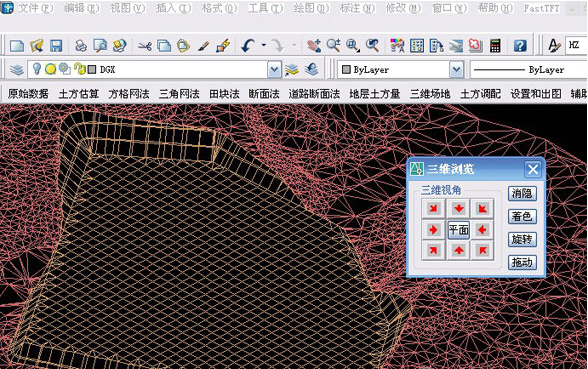This screenshot has width=588, height=369.
Task: Open the 断面法 menu
Action: tap(264, 94)
